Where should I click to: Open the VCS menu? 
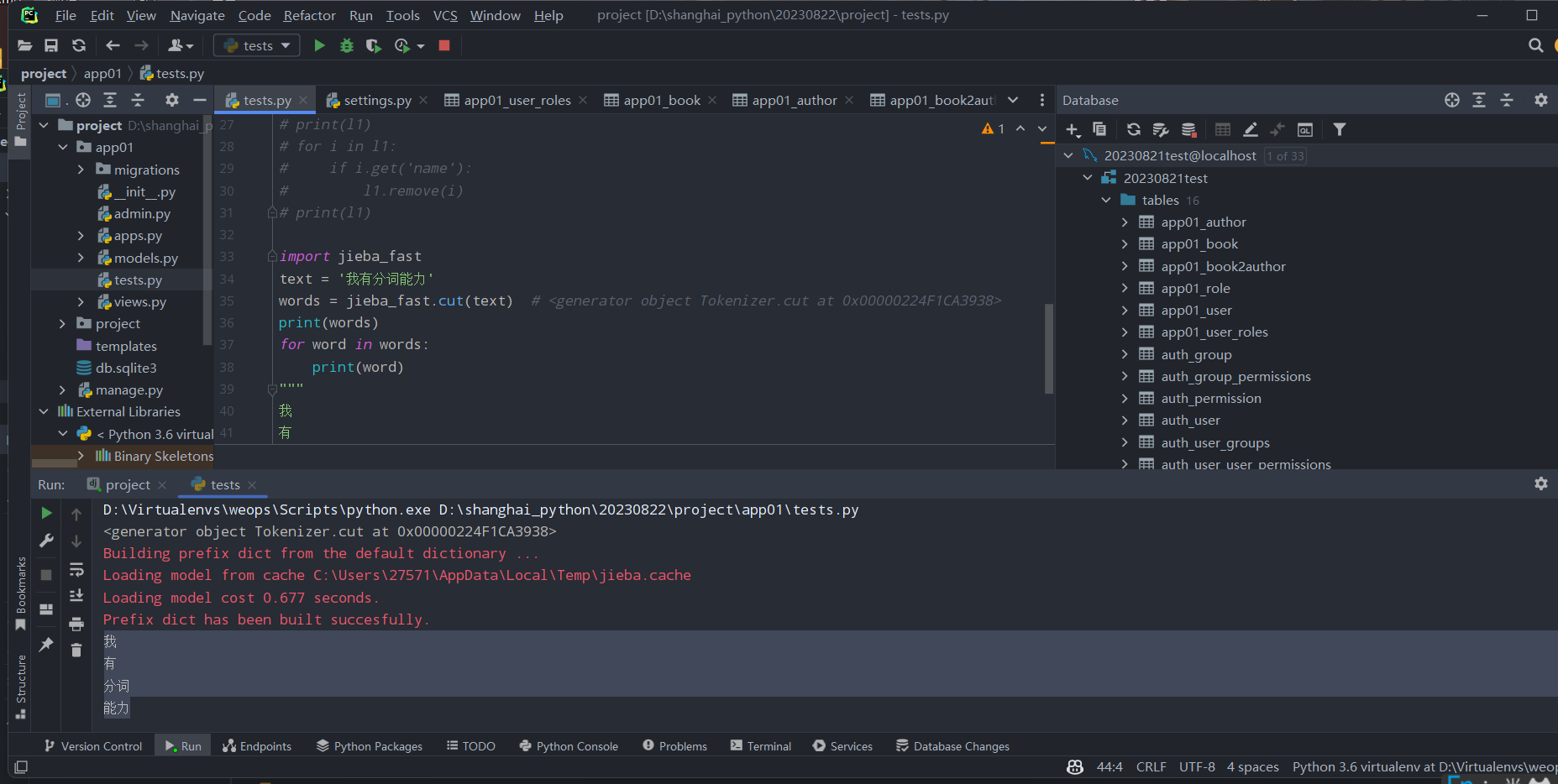click(x=445, y=15)
